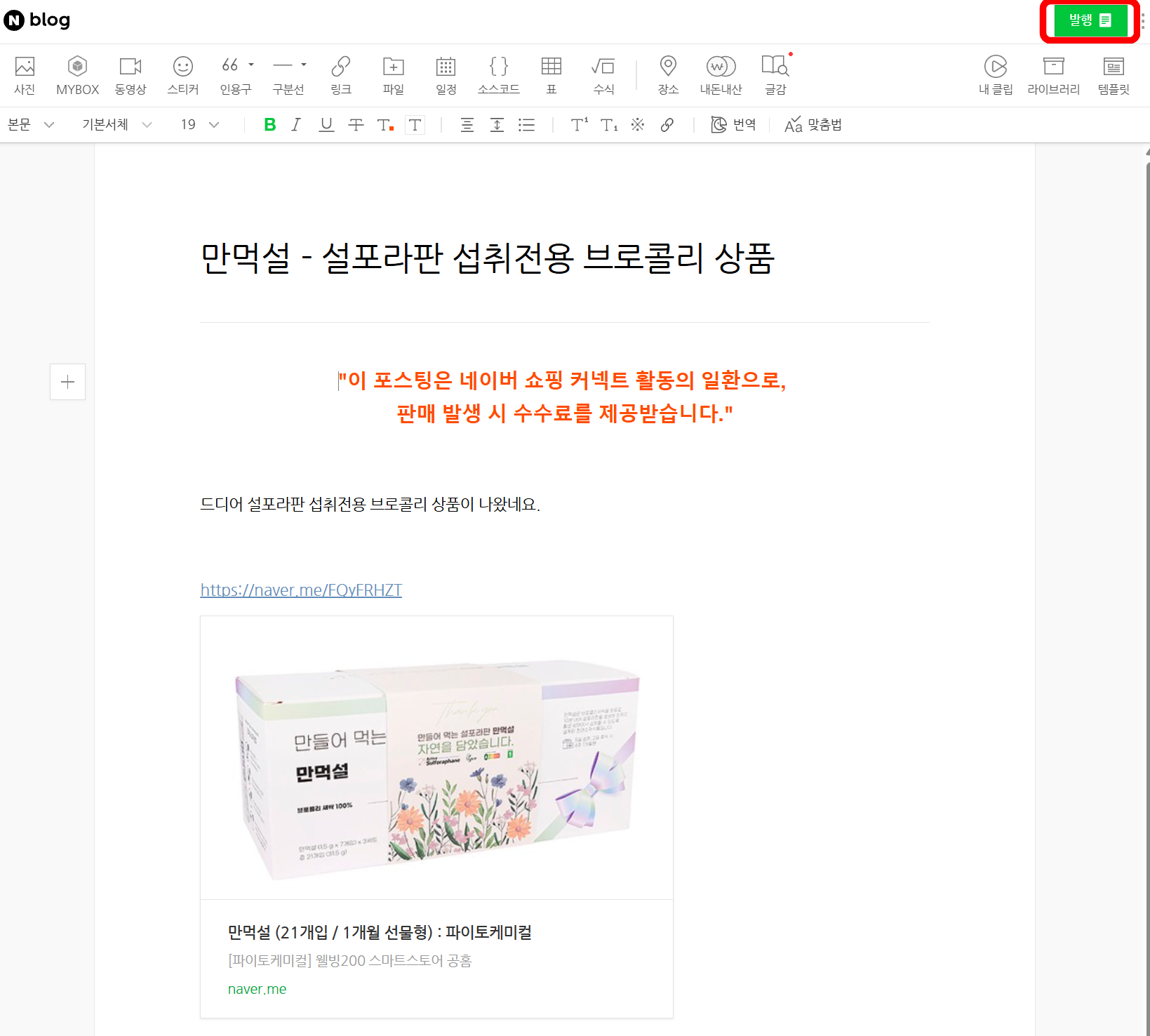Click the plus button beside the paragraph
The height and width of the screenshot is (1036, 1150).
tap(68, 382)
